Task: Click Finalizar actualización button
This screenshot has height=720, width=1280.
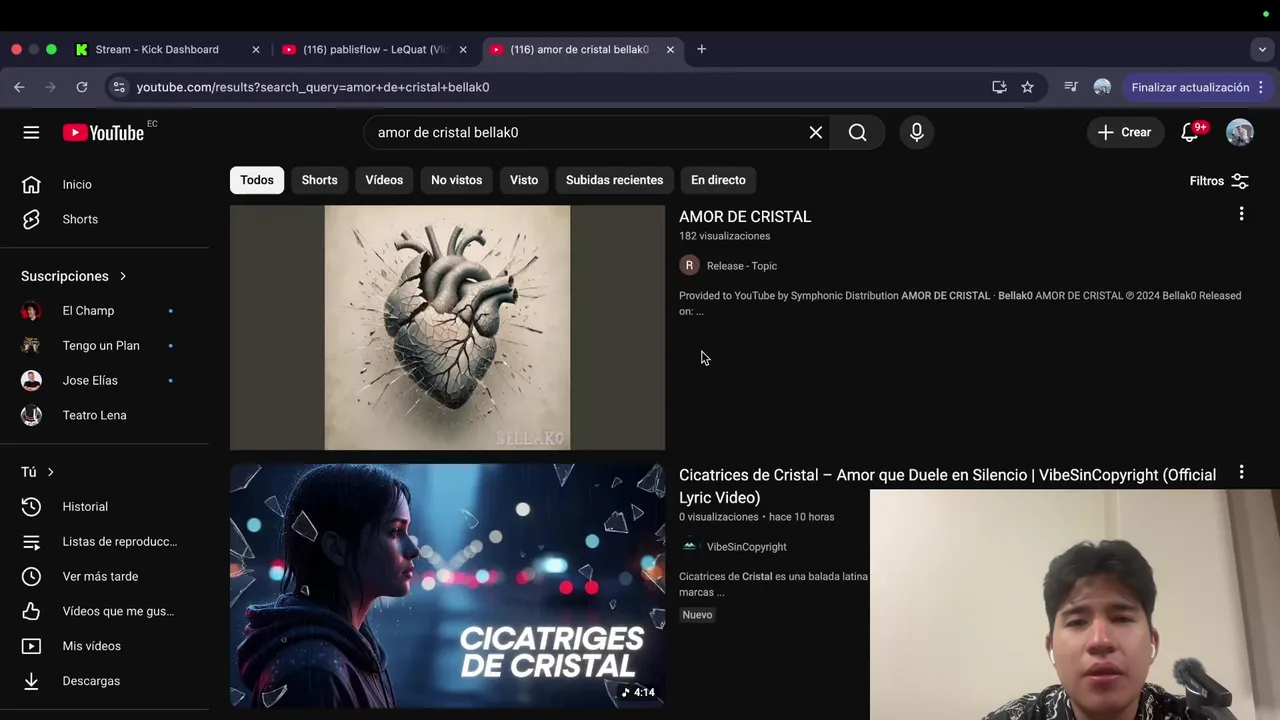Action: pos(1197,87)
